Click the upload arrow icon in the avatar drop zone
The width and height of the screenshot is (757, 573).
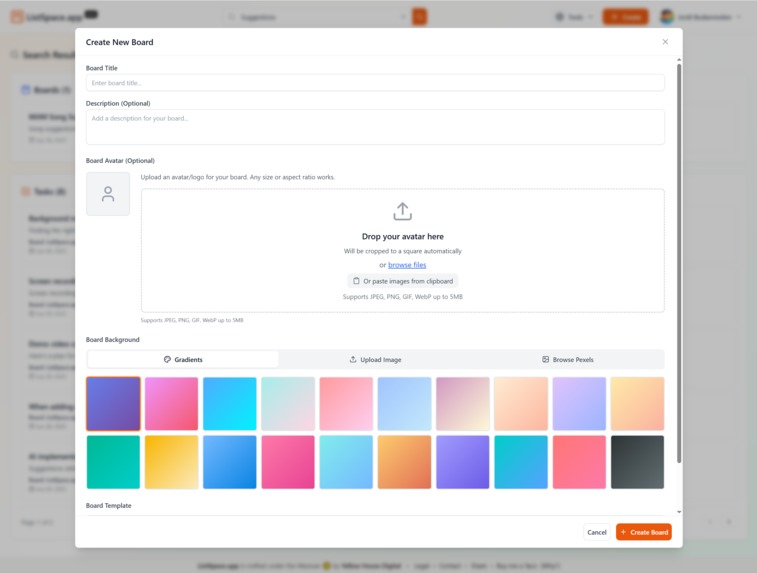[x=402, y=211]
